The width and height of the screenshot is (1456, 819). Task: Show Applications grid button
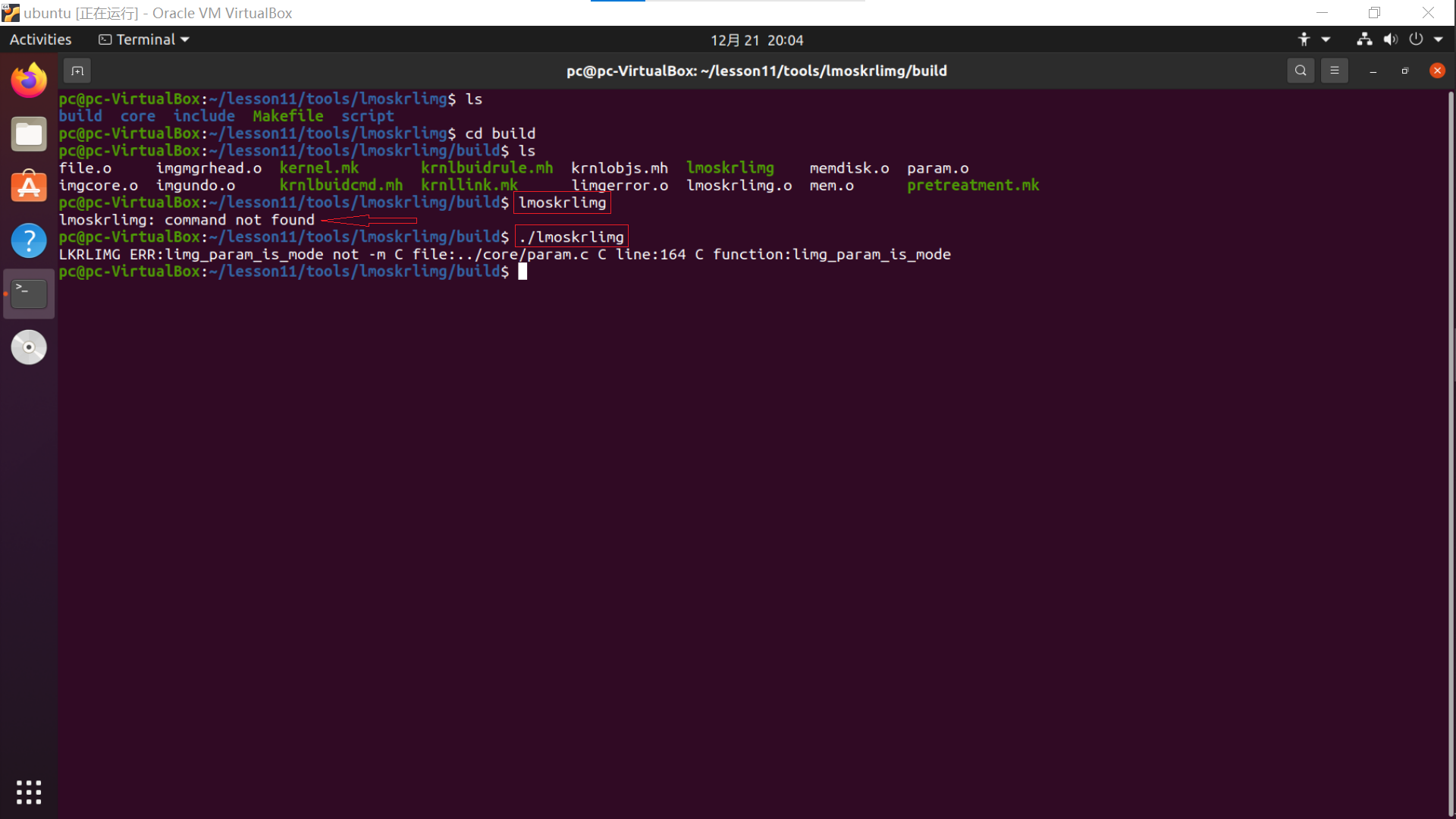[x=29, y=792]
